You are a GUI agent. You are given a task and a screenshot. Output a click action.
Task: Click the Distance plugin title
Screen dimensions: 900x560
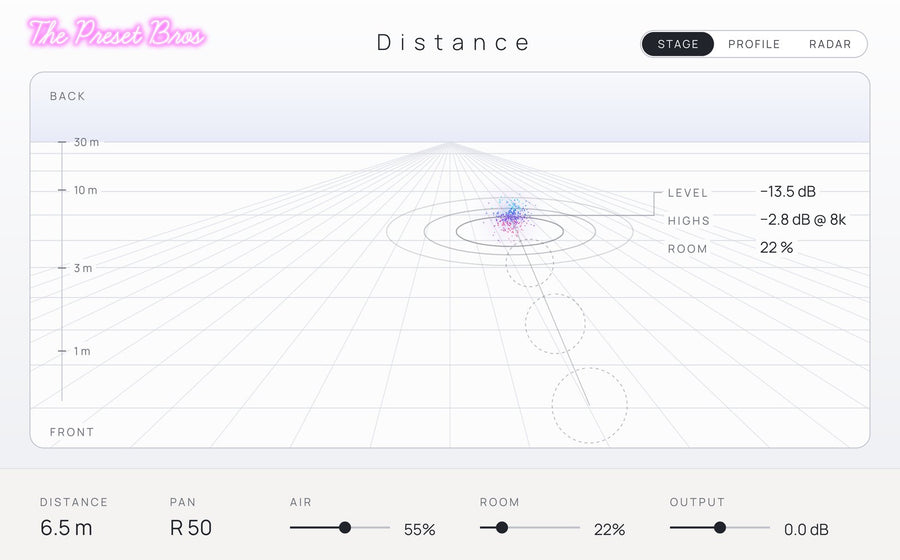pos(453,42)
